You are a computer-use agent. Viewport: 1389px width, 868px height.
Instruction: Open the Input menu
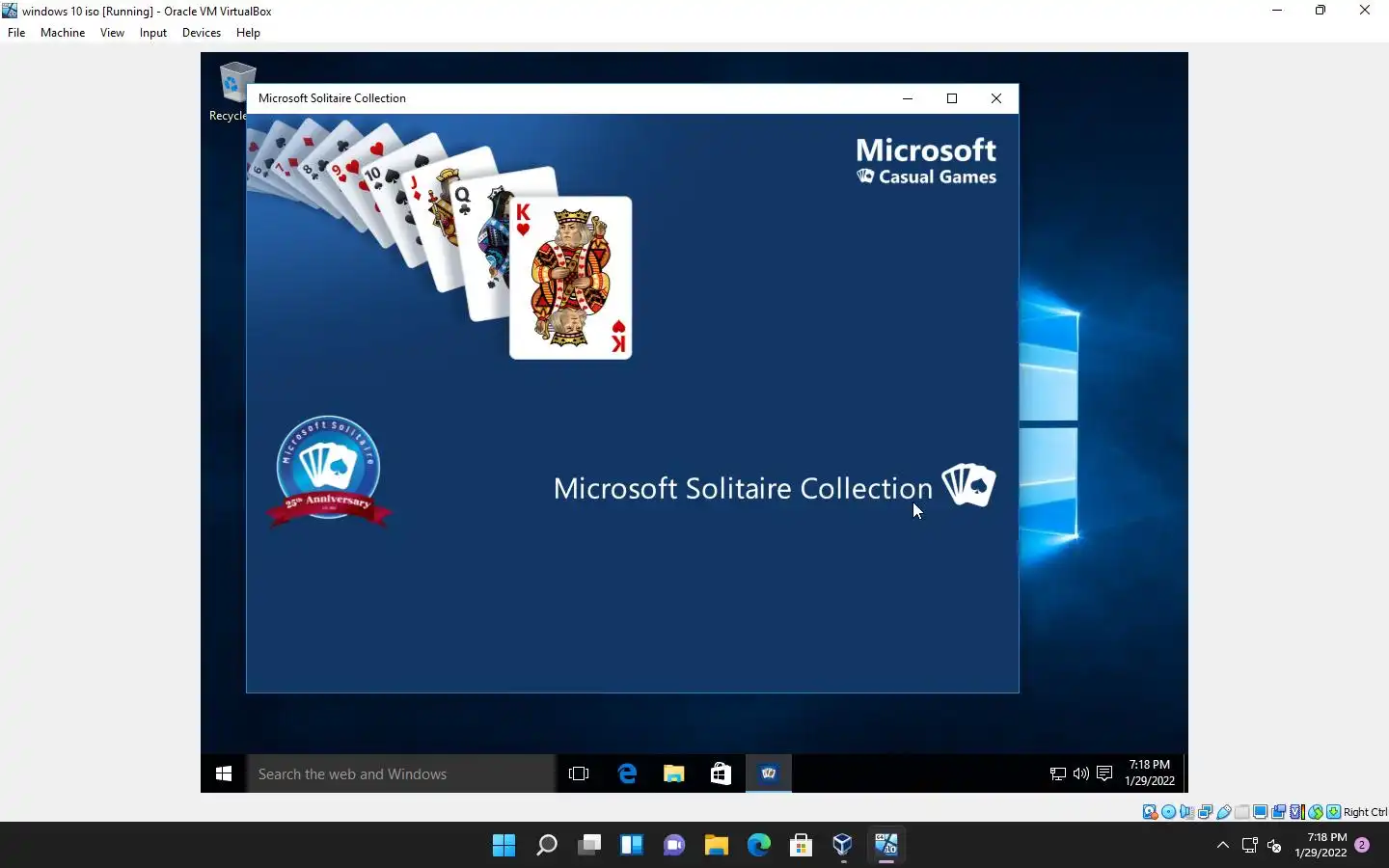point(153,33)
